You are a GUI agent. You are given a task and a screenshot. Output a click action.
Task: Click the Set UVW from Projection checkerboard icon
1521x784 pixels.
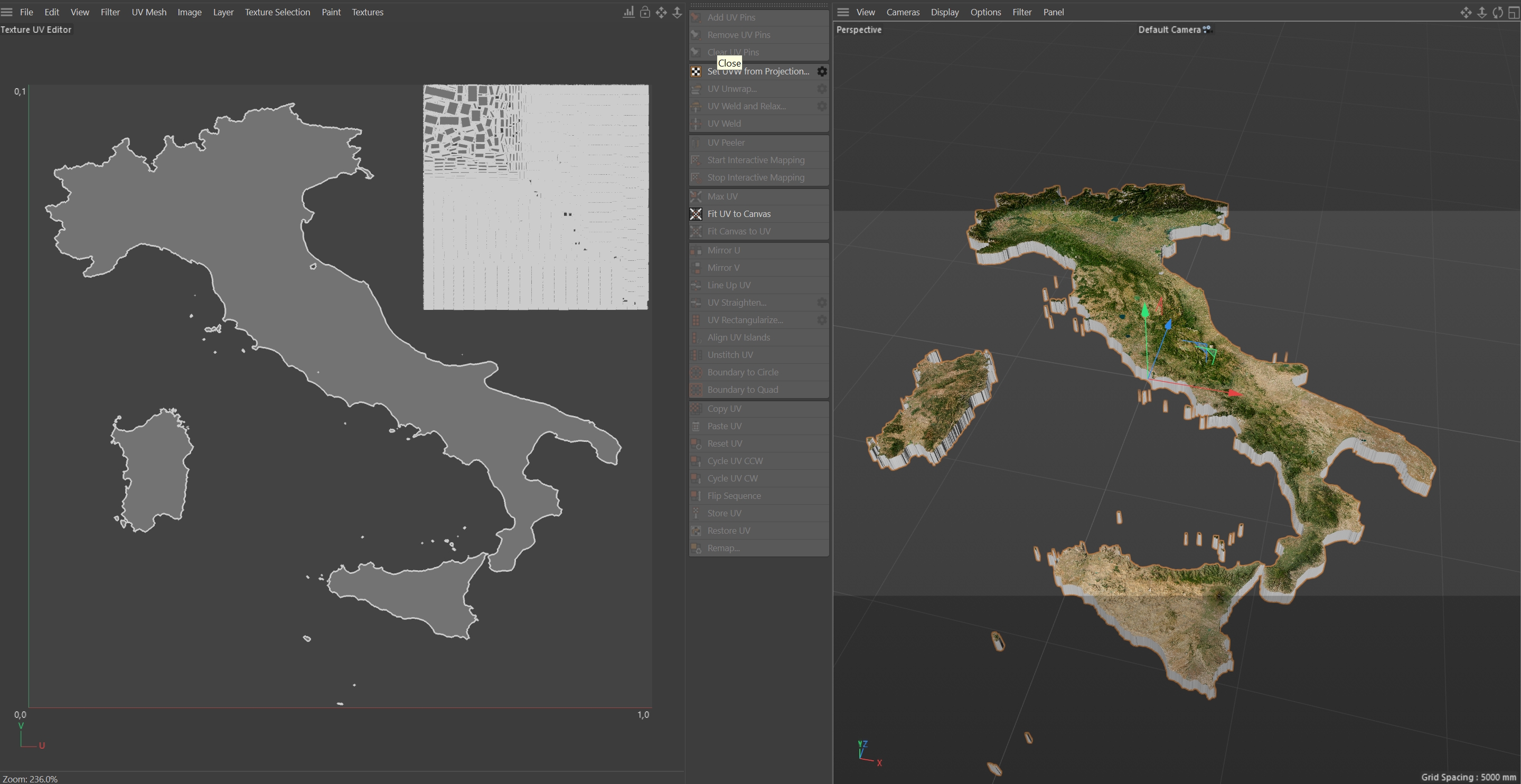coord(696,71)
